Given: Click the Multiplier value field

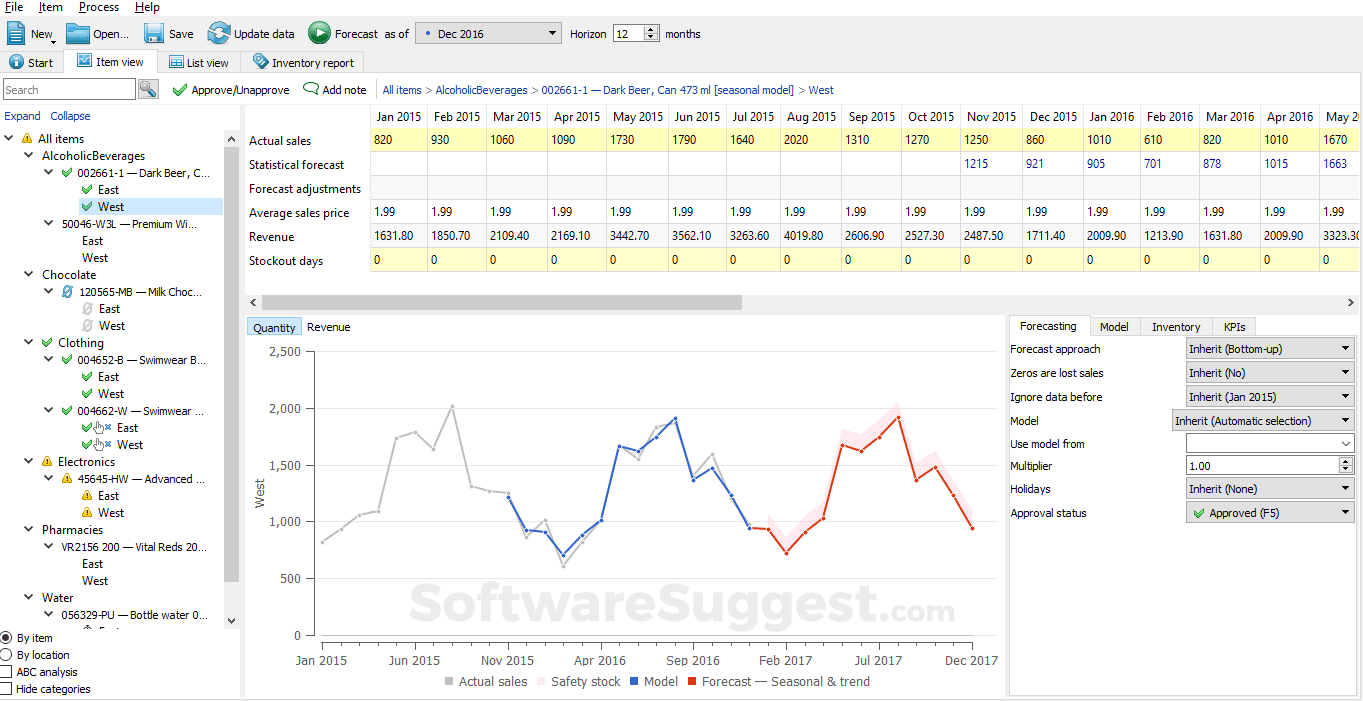Looking at the screenshot, I should coord(1262,466).
